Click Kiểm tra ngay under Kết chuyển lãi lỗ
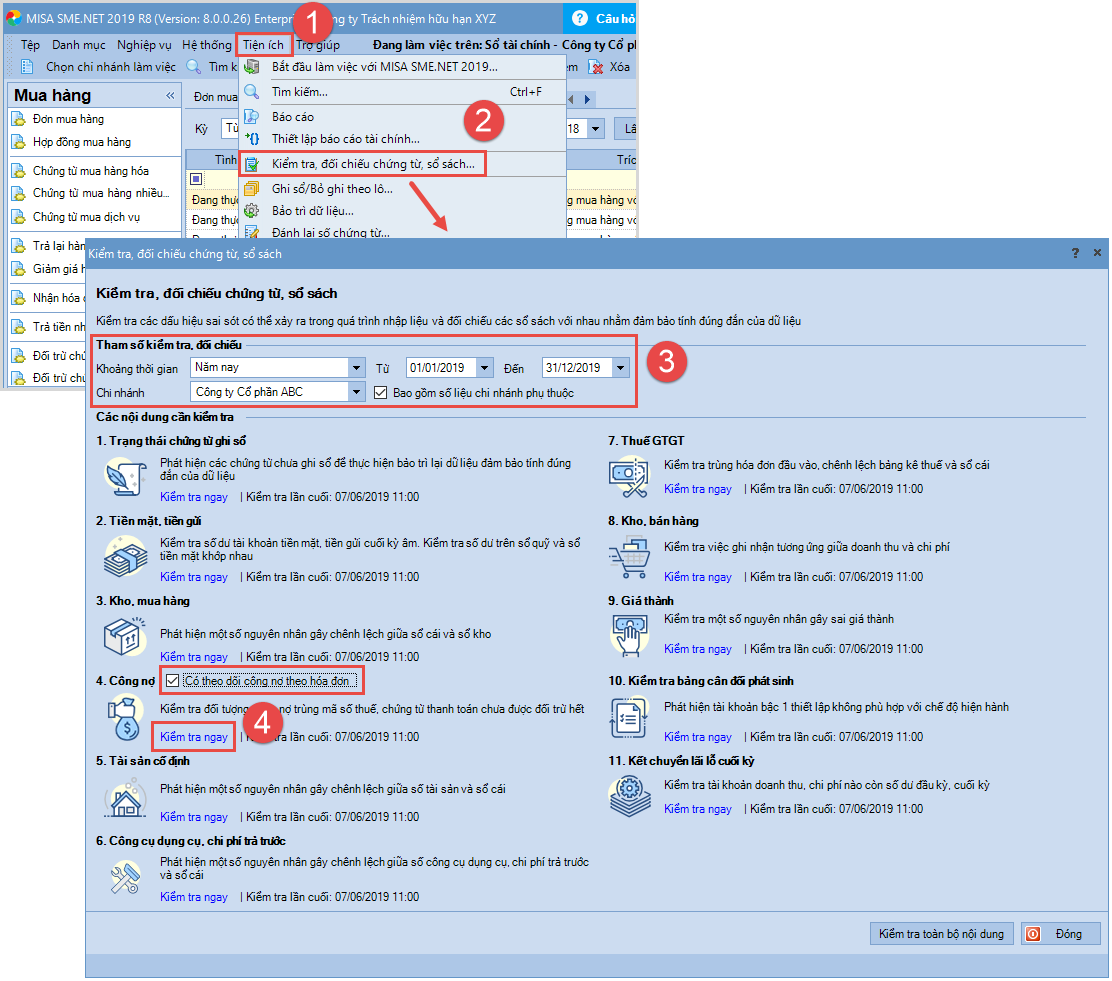The width and height of the screenshot is (1112, 981). (x=698, y=809)
